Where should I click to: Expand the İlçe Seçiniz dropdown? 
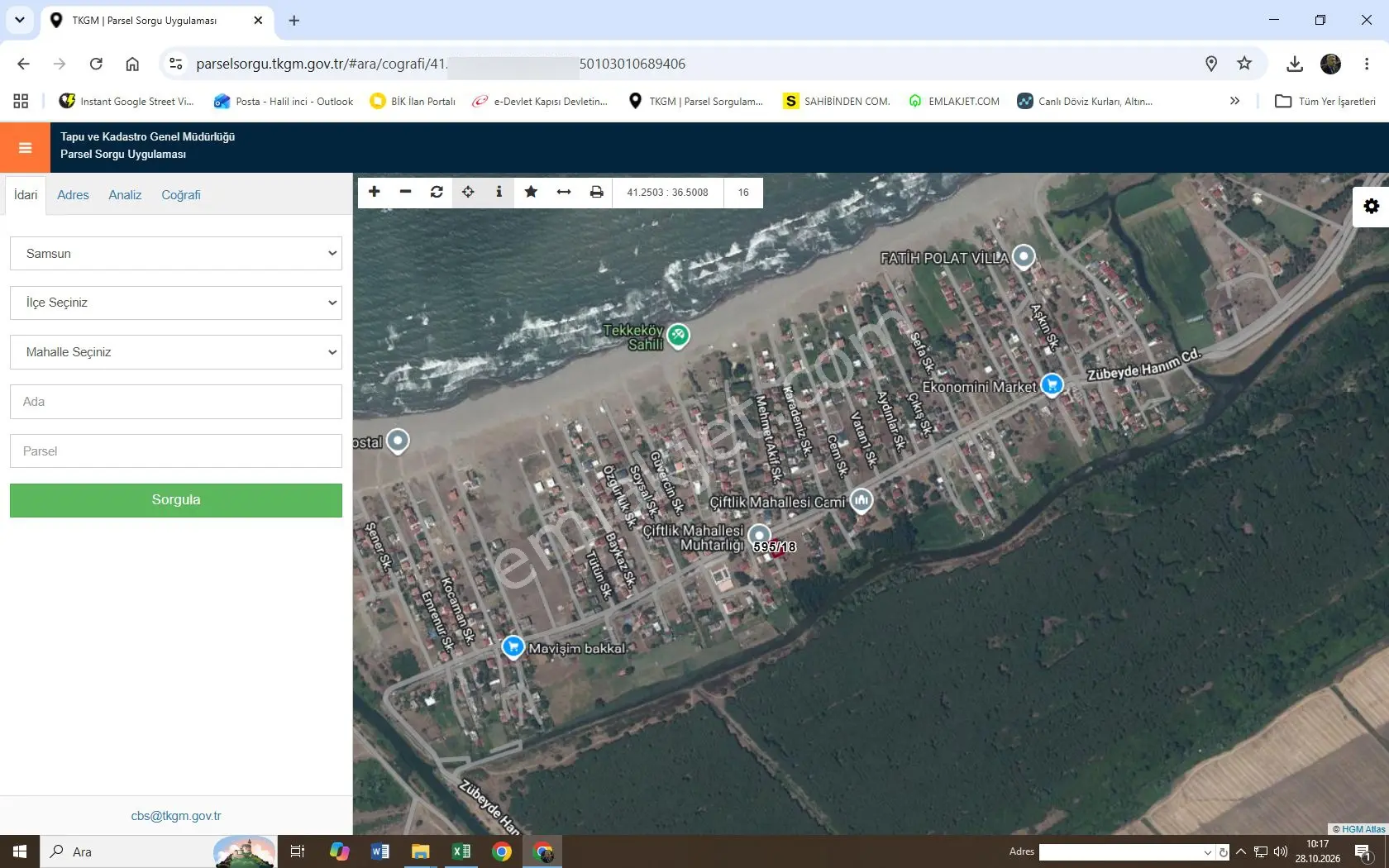tap(176, 303)
